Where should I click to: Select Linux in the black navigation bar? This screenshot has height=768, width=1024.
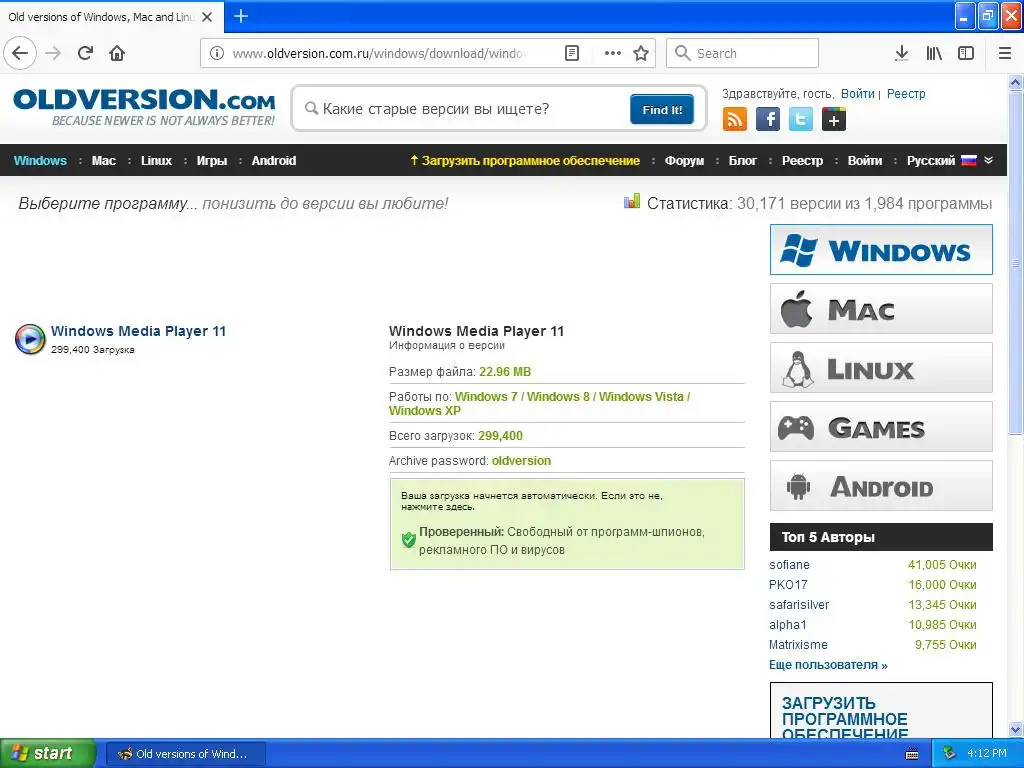pyautogui.click(x=156, y=161)
